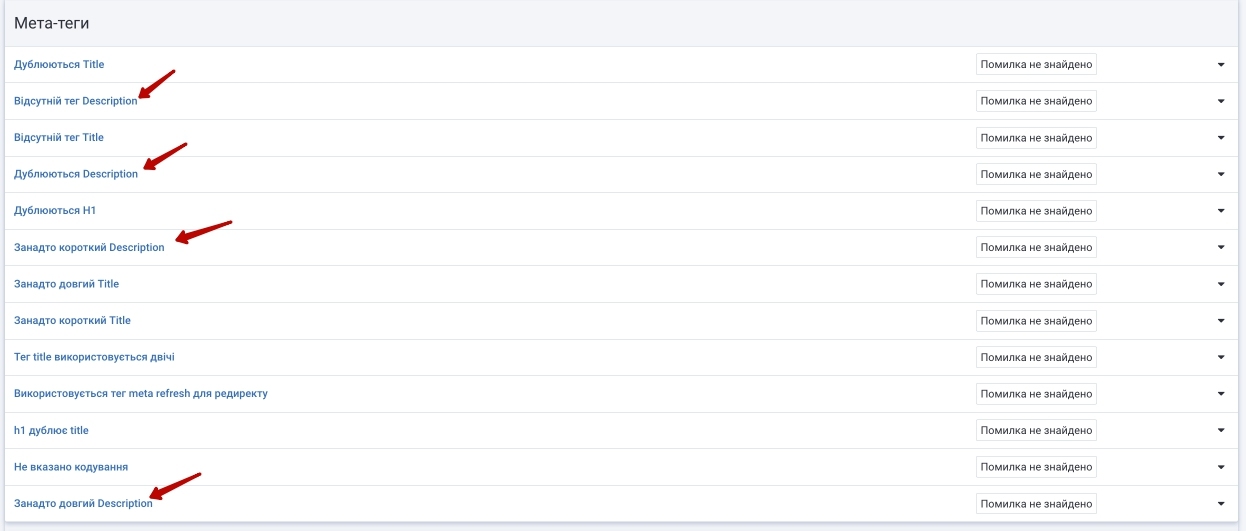The height and width of the screenshot is (531, 1246).
Task: Expand the 'Занадто довгий Description' row arrow
Action: point(1221,504)
